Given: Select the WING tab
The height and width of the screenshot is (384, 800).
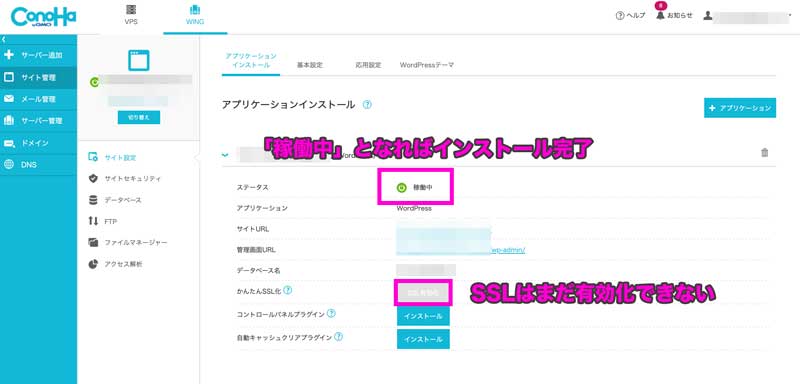Looking at the screenshot, I should [x=195, y=15].
